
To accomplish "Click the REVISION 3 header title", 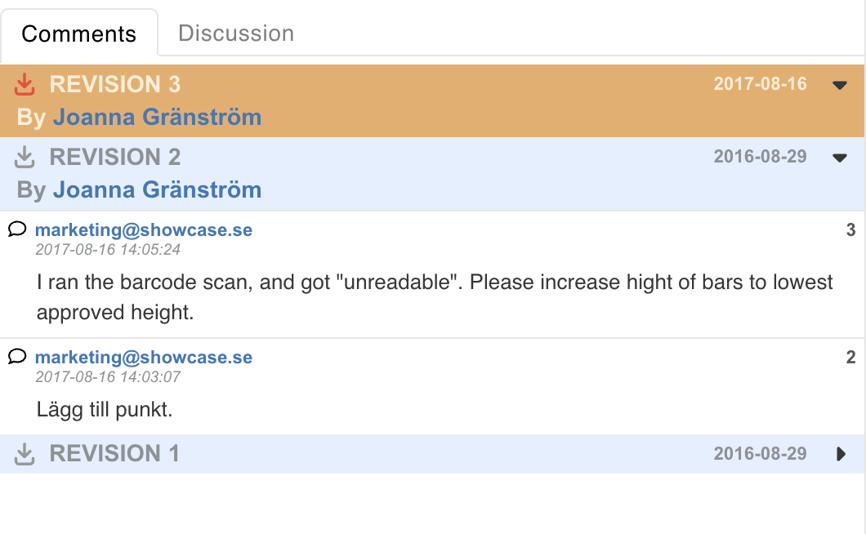I will [115, 84].
